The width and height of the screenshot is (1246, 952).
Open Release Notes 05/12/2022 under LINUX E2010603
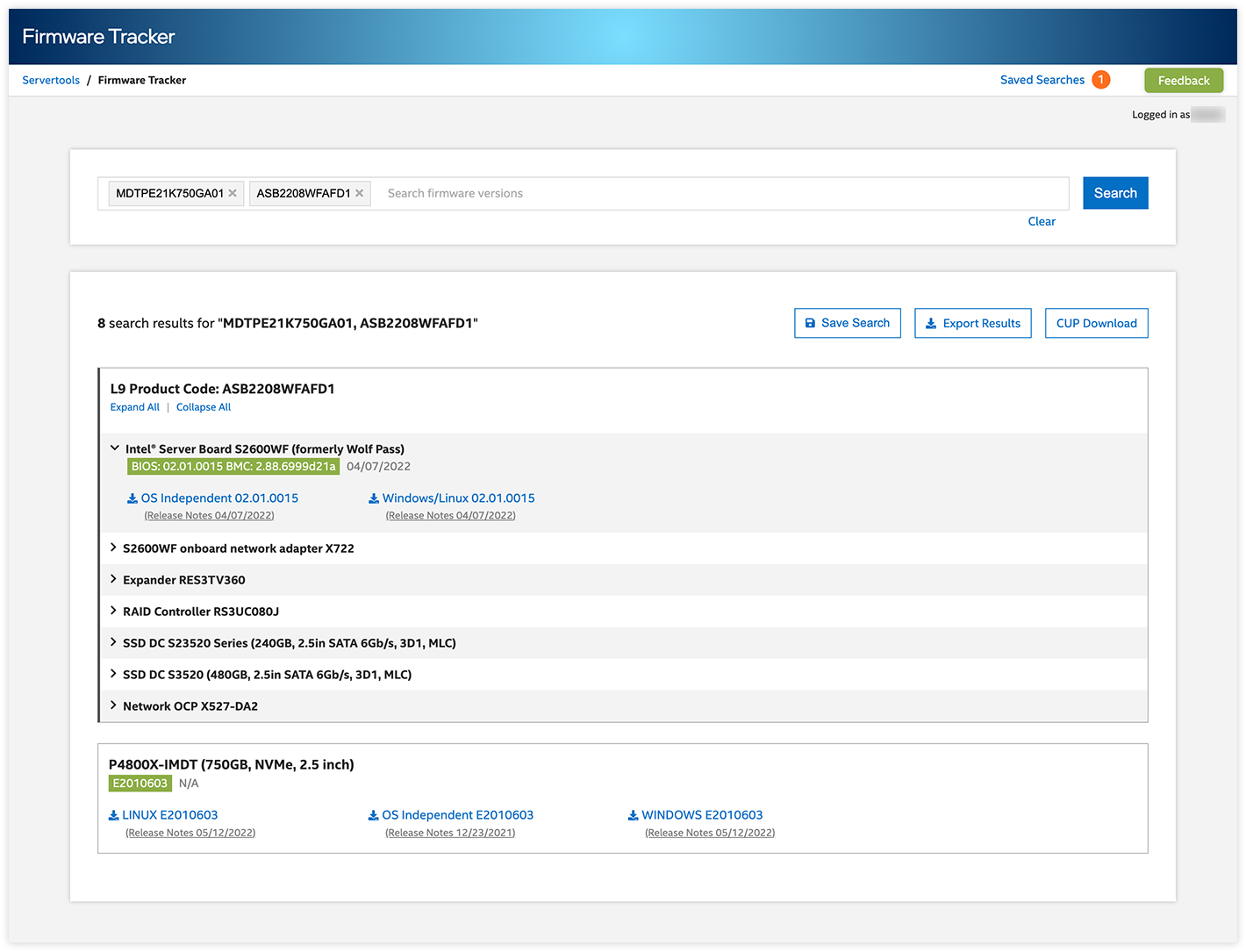pos(190,833)
